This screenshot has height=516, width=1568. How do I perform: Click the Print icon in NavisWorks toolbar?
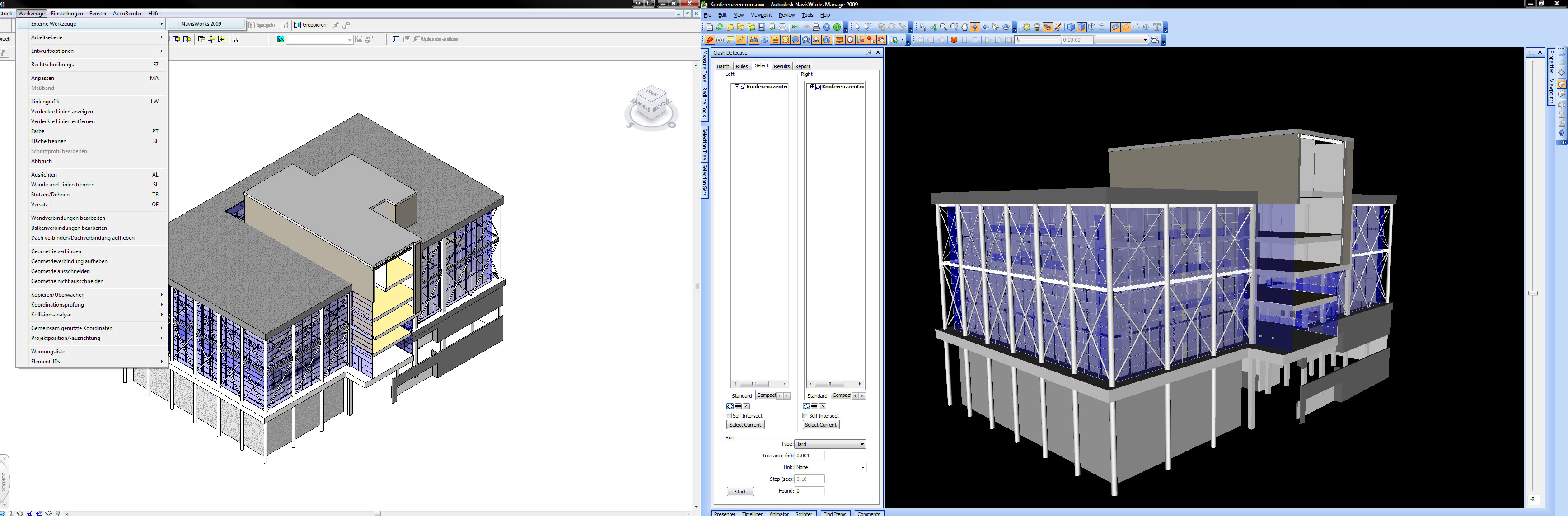coord(816,28)
